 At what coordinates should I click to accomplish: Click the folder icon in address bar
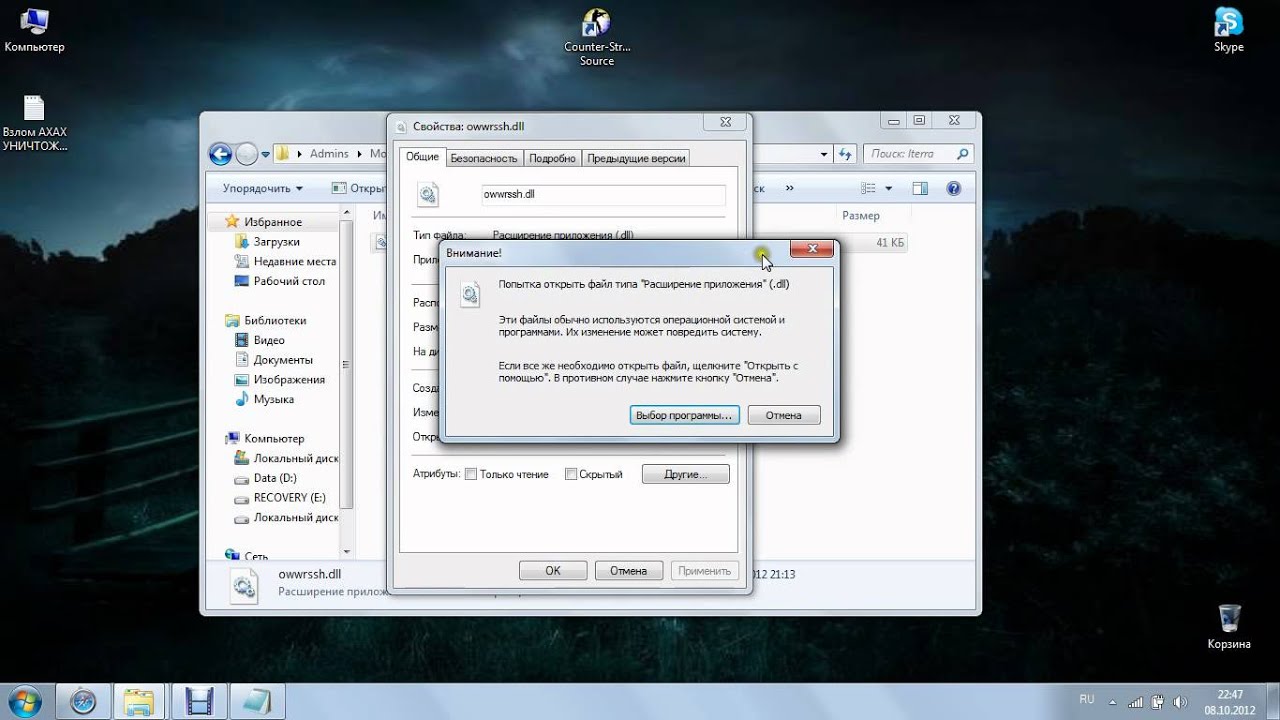tap(283, 154)
